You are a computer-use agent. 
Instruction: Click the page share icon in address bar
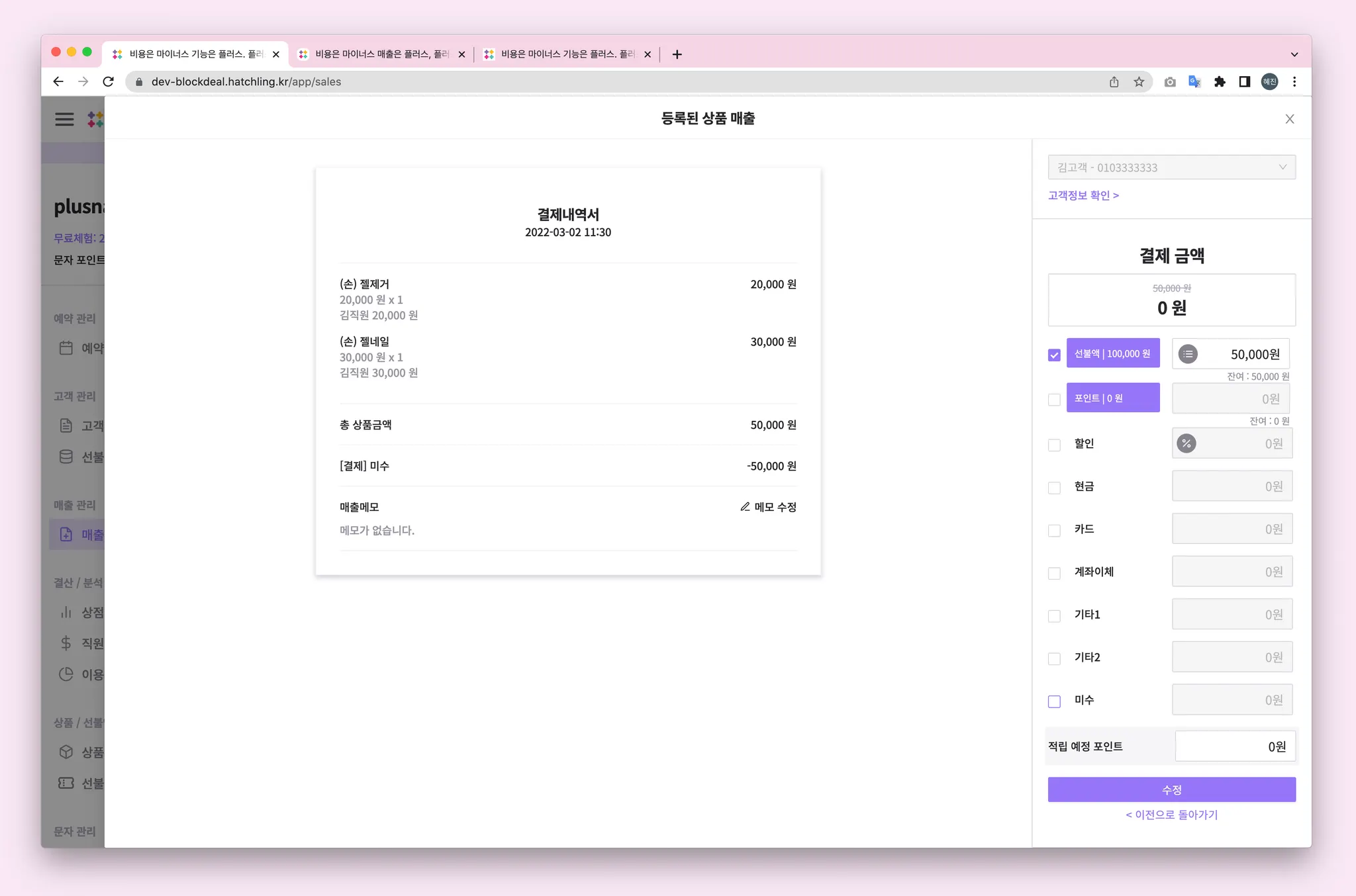pyautogui.click(x=1114, y=81)
